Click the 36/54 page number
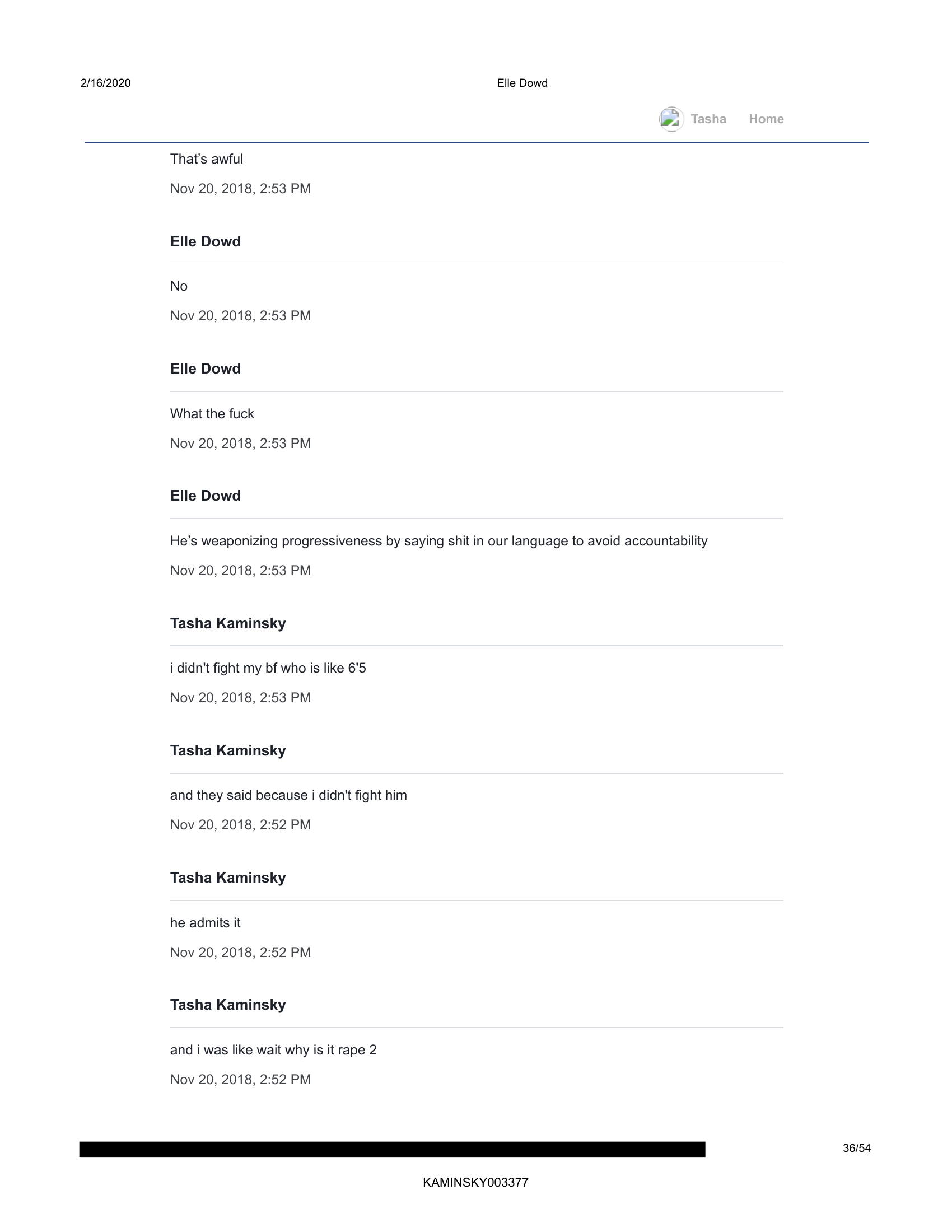 tap(856, 1148)
